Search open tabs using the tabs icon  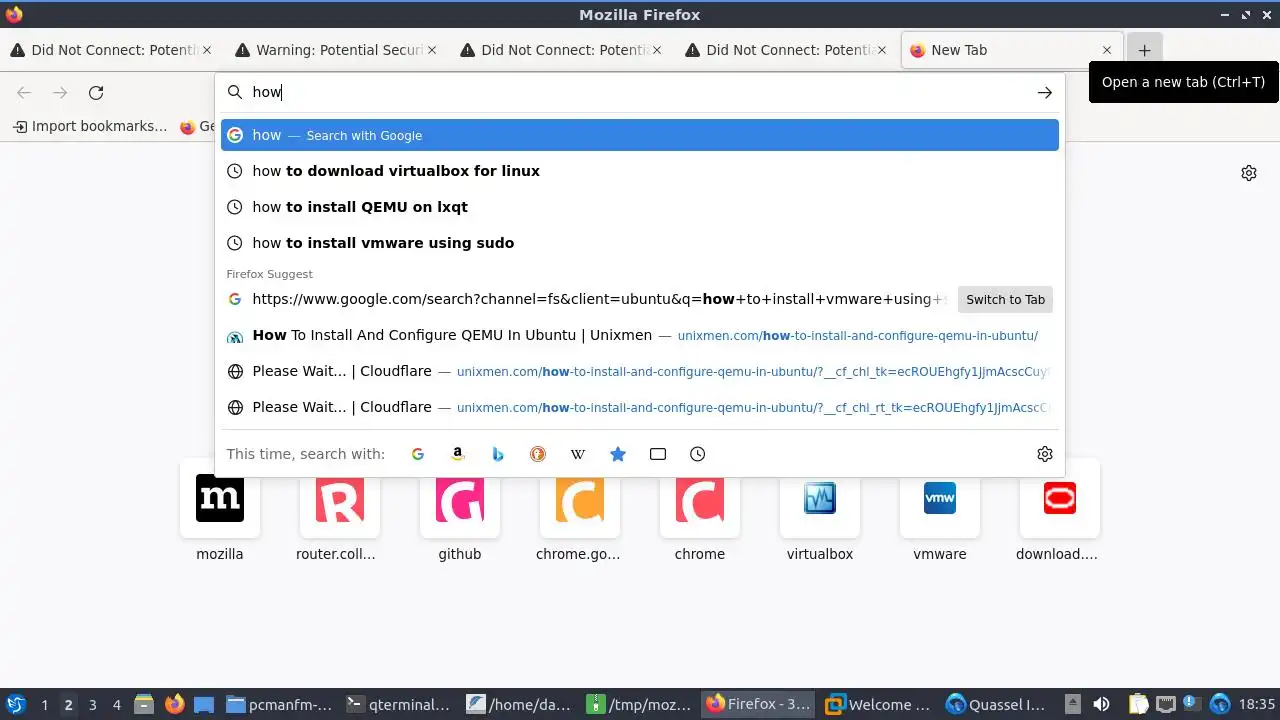click(x=658, y=454)
